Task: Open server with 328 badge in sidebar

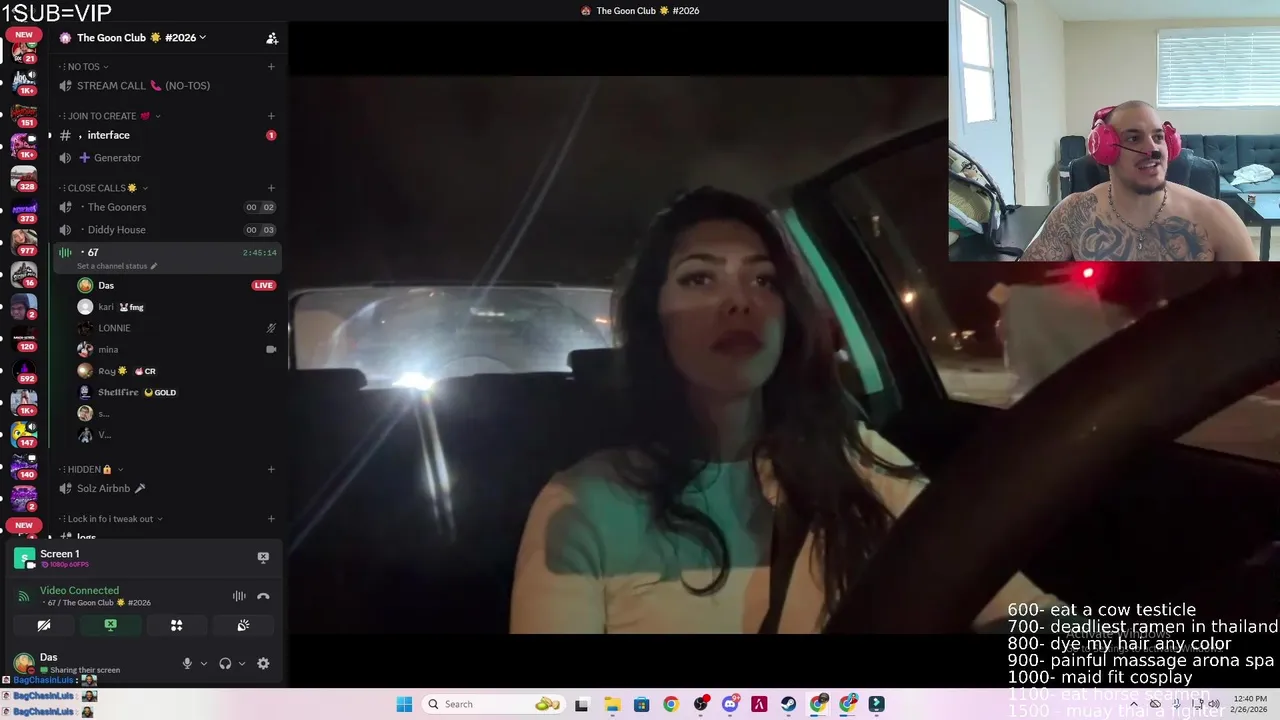Action: (24, 177)
